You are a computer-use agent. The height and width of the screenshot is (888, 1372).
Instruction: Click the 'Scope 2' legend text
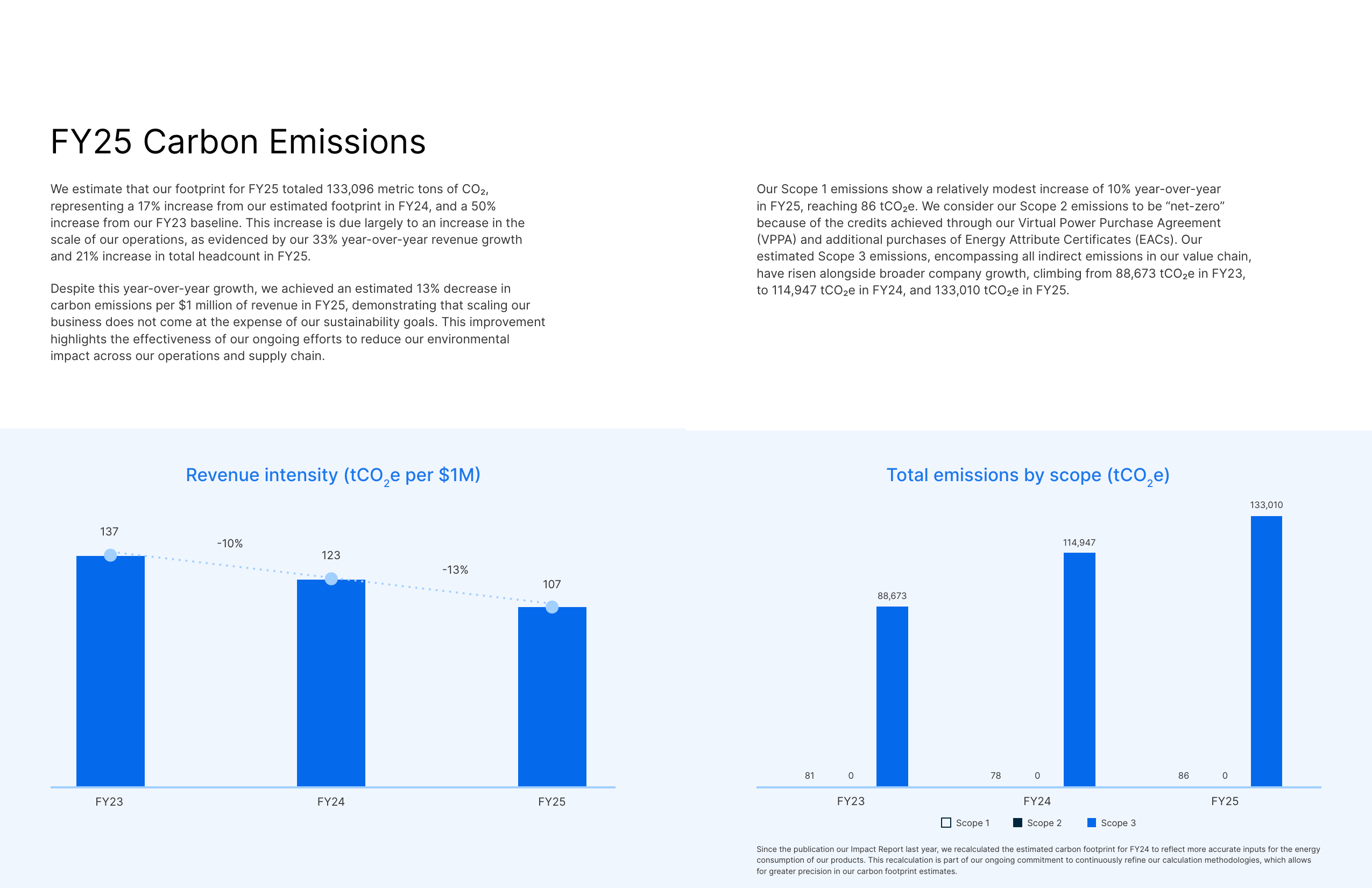point(1044,823)
